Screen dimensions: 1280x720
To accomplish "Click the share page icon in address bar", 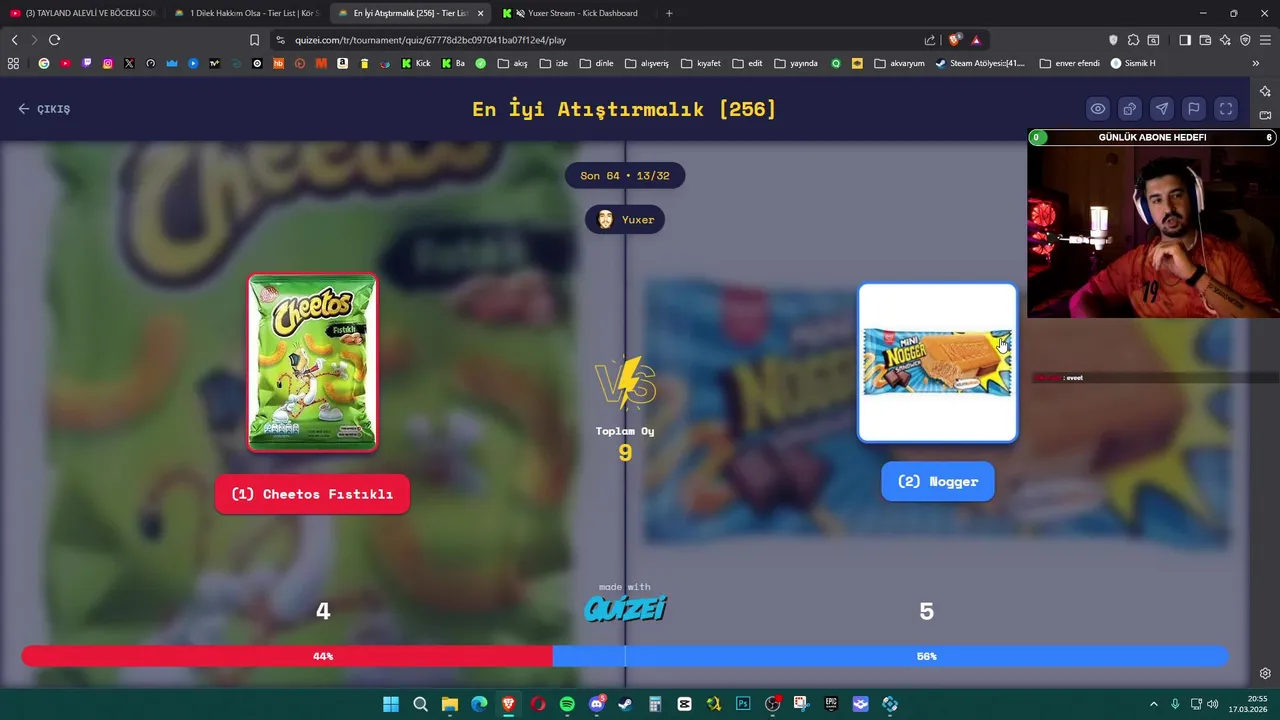I will tap(930, 40).
